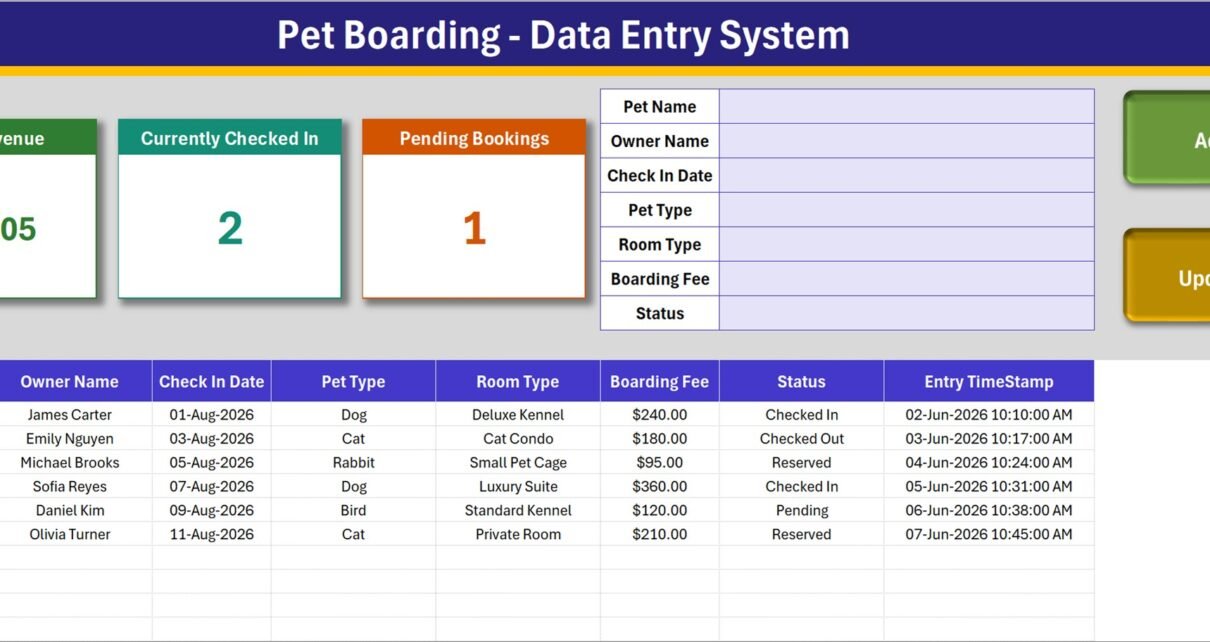Click the Boarding Fee column header
This screenshot has width=1210, height=642.
[x=660, y=381]
